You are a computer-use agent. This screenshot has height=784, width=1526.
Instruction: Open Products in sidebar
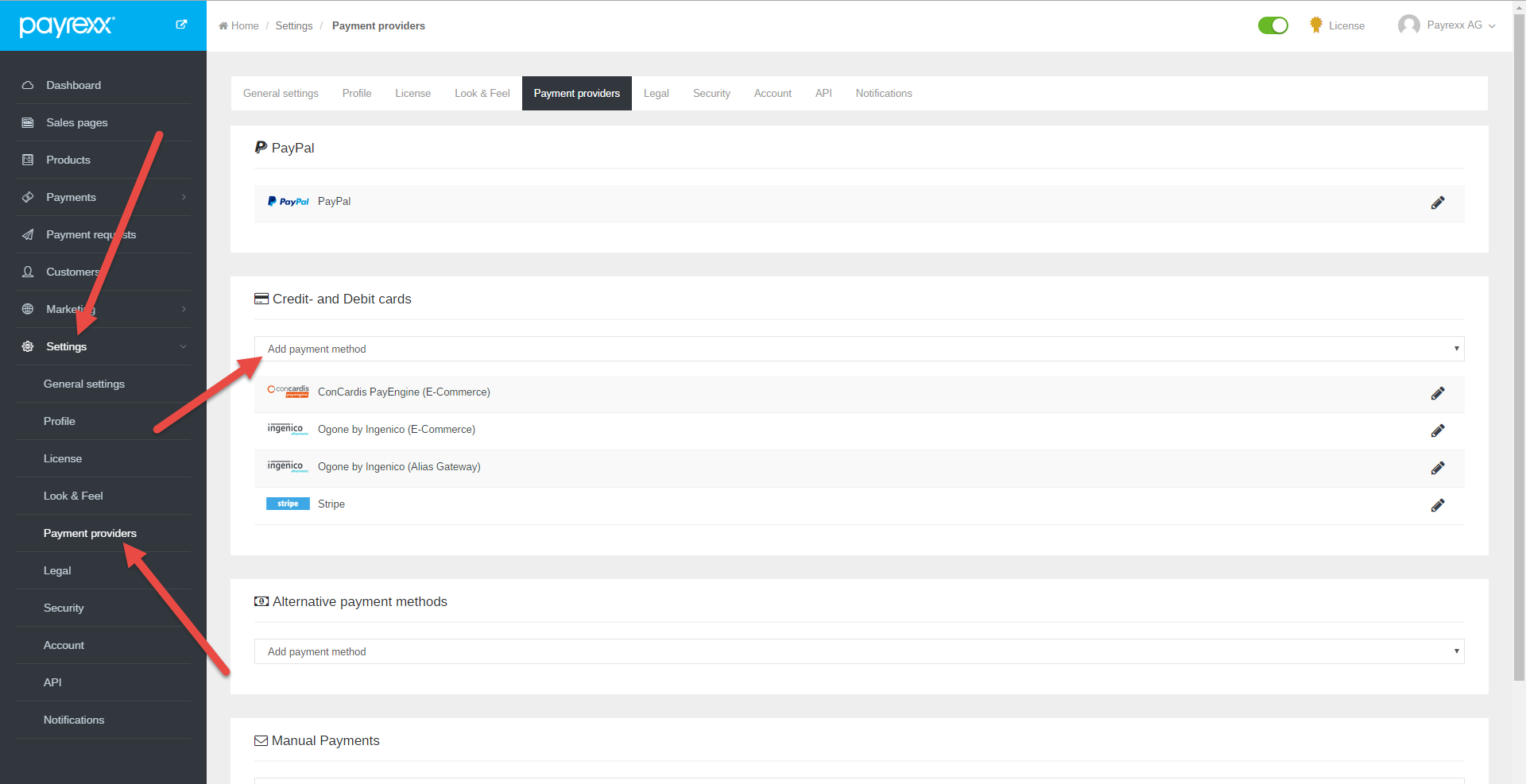tap(68, 160)
